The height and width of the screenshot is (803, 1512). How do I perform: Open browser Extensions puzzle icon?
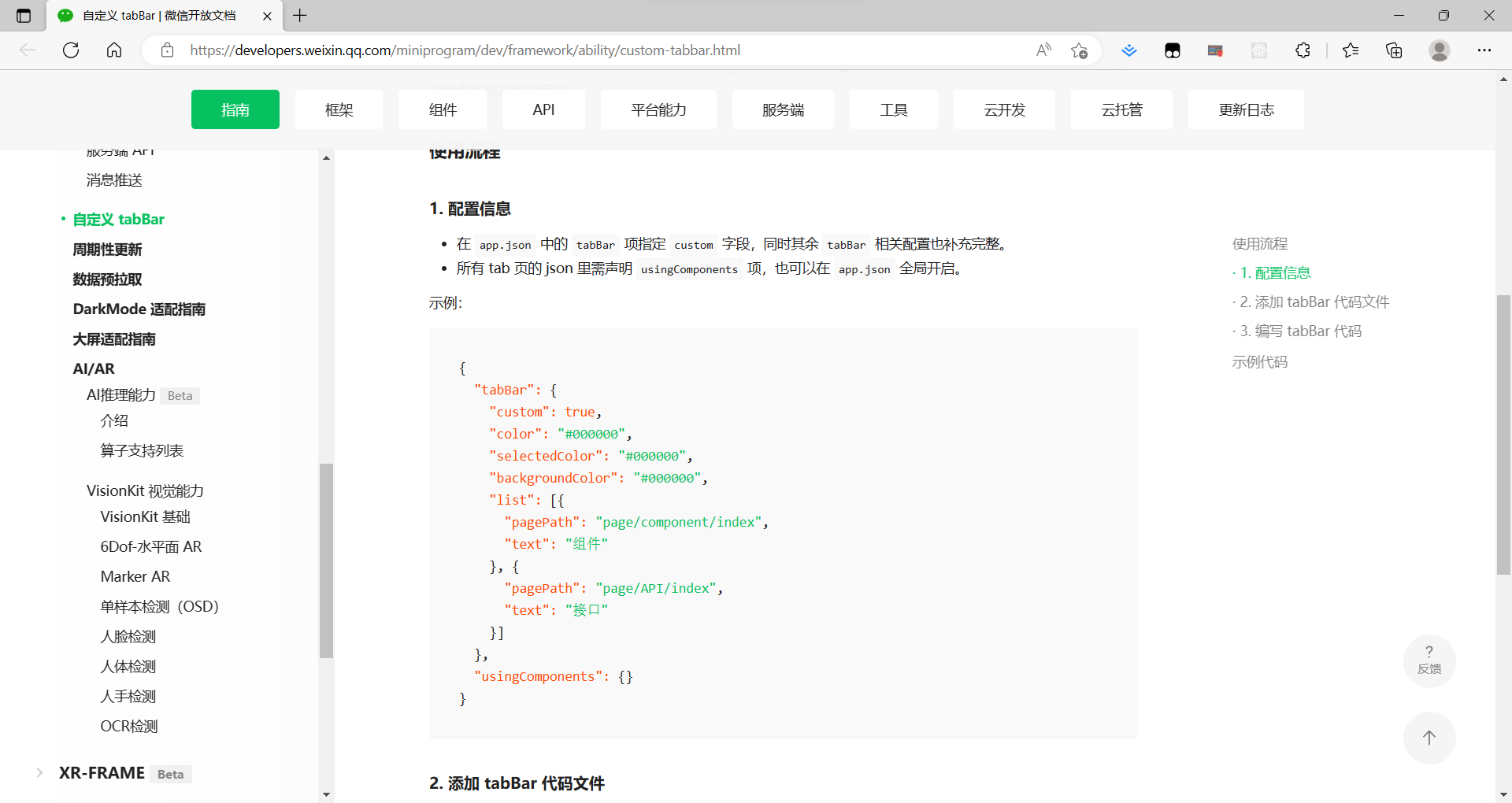[x=1303, y=50]
